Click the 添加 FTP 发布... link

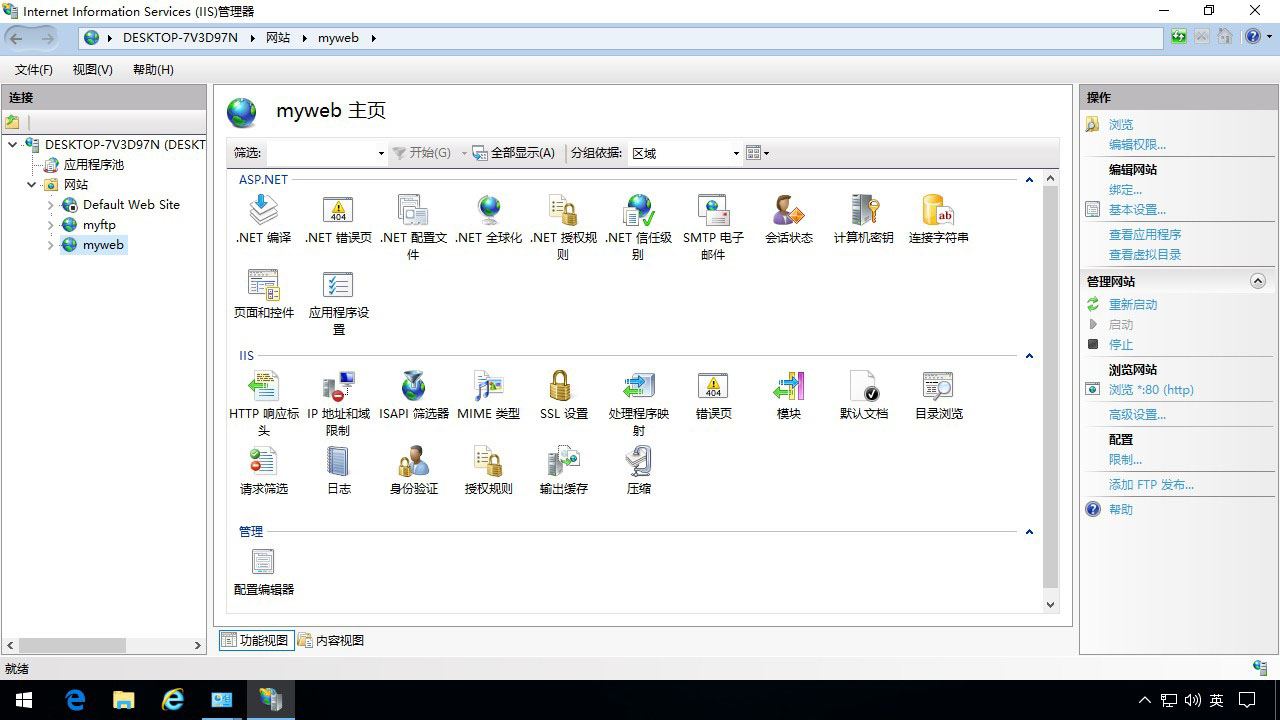click(x=1151, y=485)
